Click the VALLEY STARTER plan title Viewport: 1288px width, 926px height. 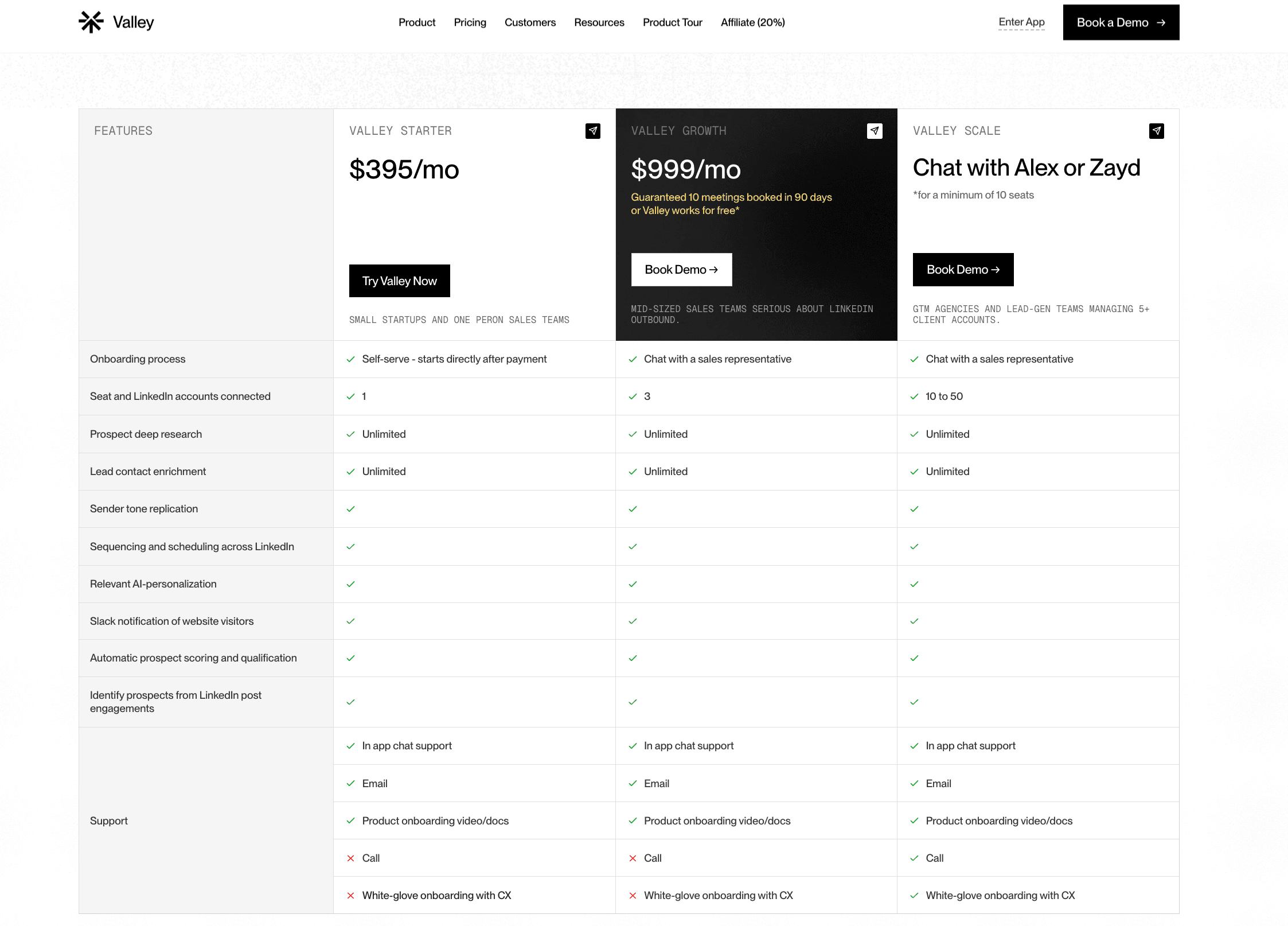coord(400,131)
